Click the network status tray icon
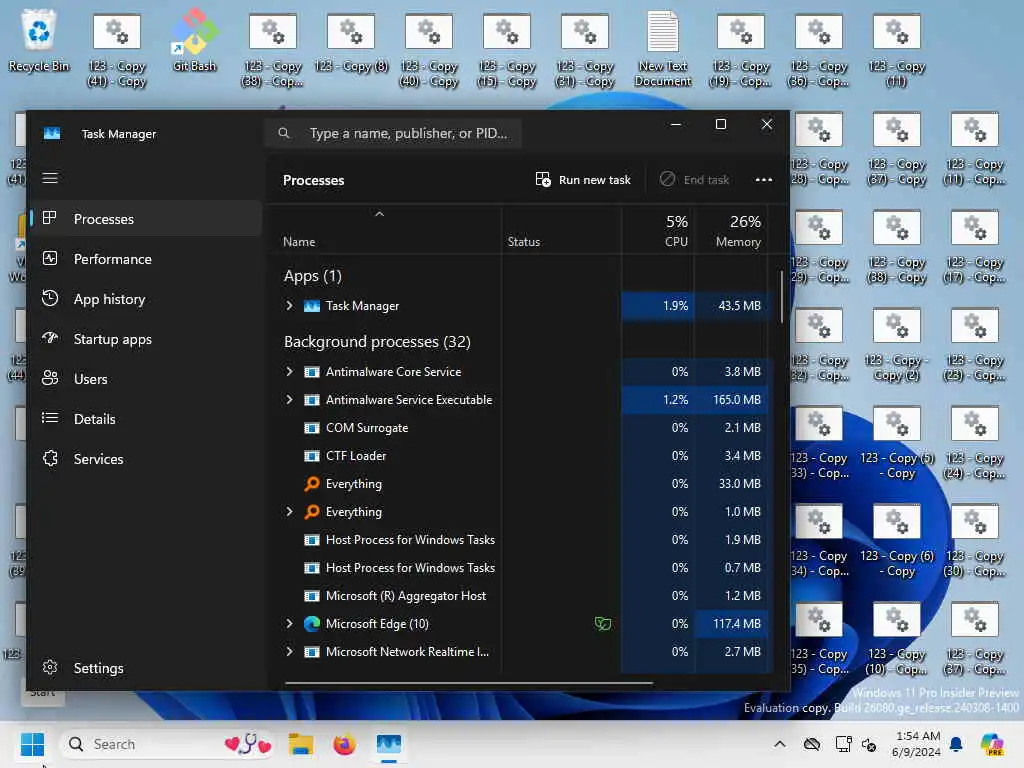1024x768 pixels. click(843, 744)
